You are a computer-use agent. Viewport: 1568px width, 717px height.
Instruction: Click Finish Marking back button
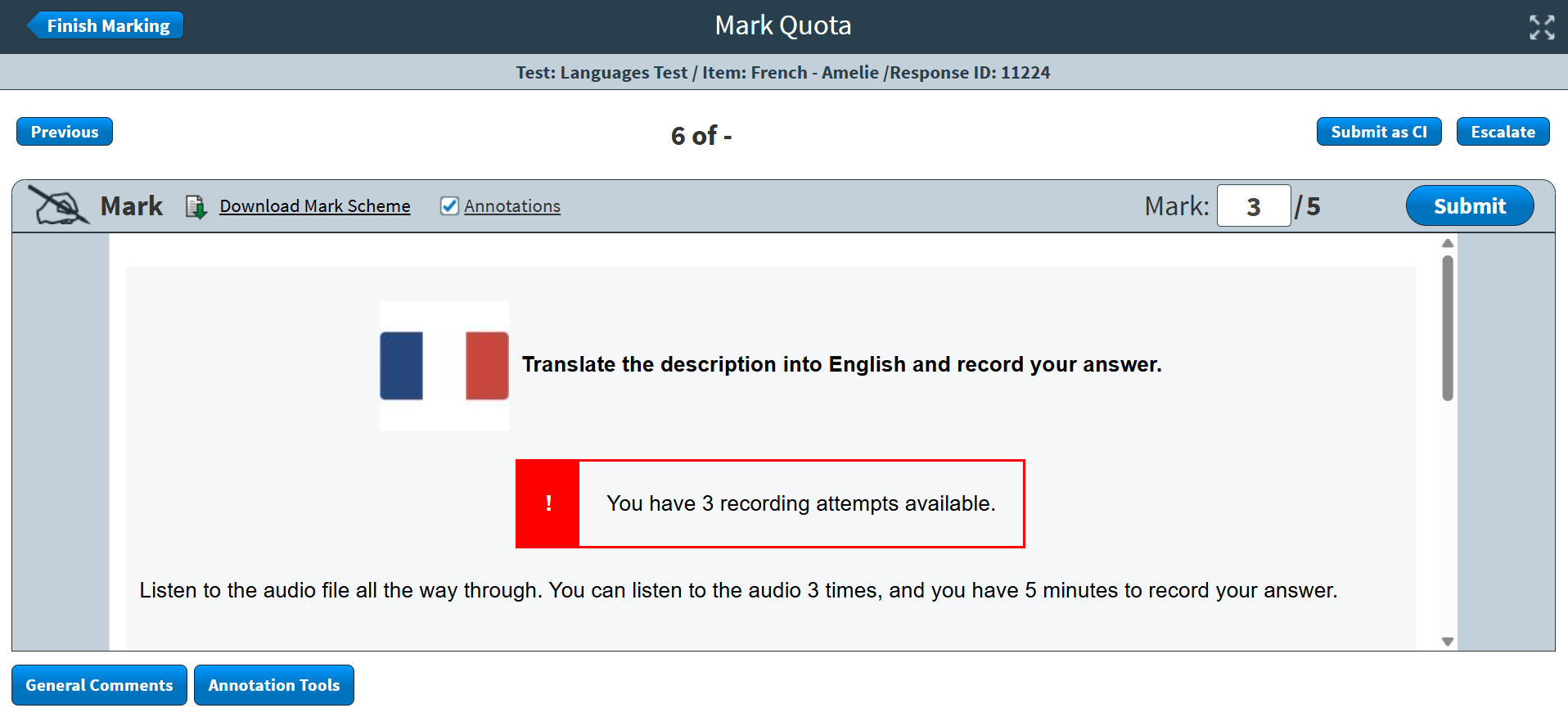[x=106, y=25]
